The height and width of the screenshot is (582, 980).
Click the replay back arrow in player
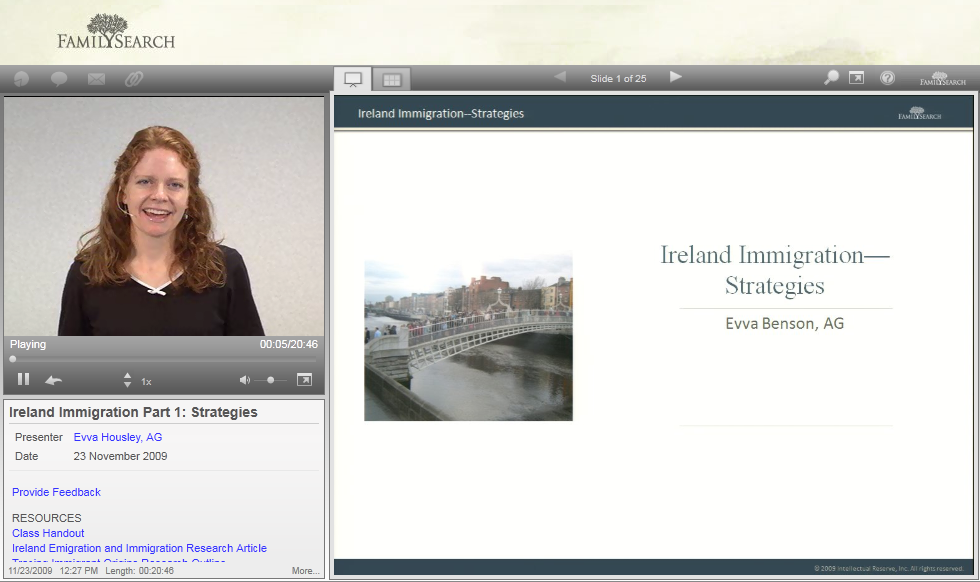pos(53,380)
